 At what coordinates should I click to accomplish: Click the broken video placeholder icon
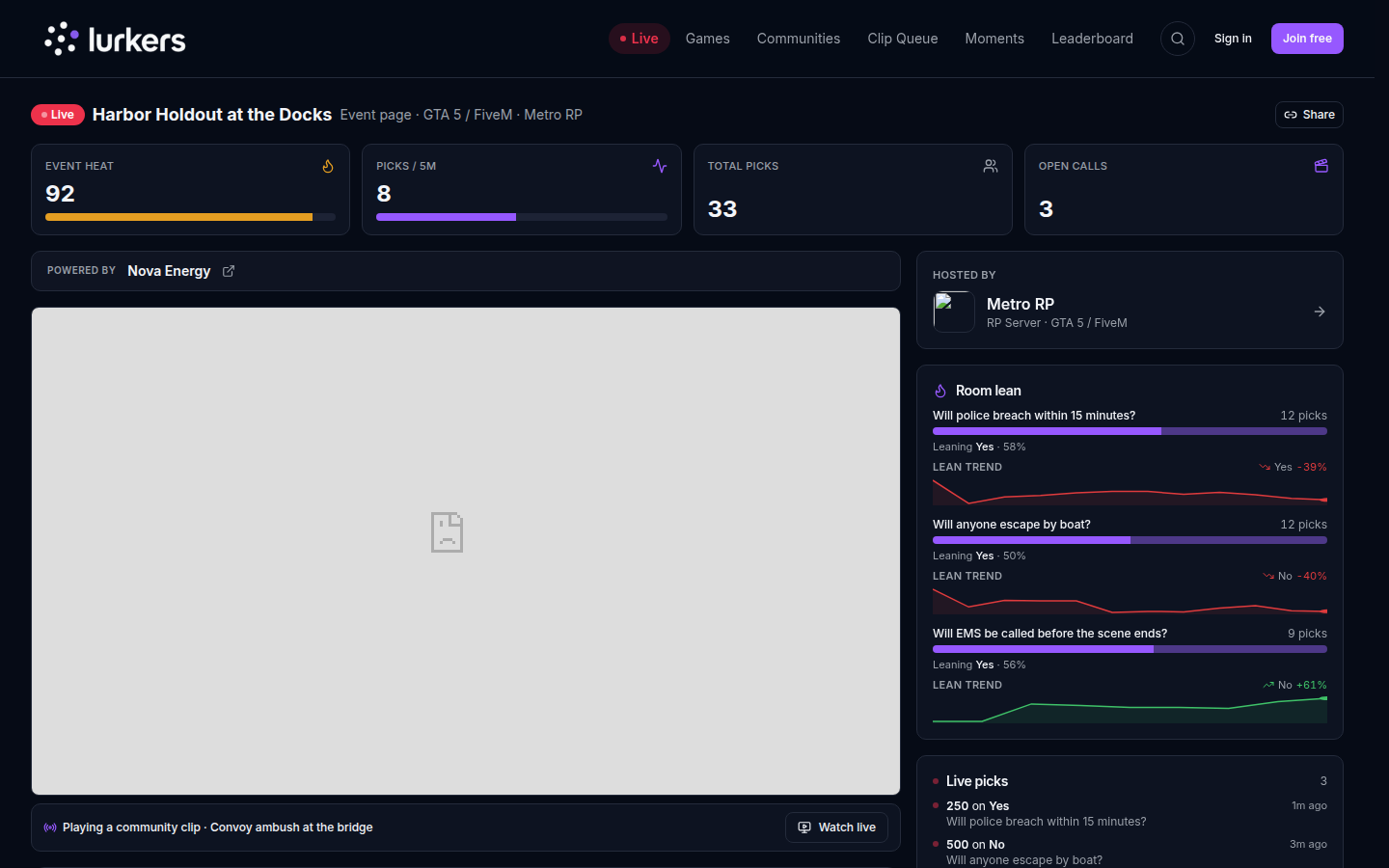pos(447,532)
